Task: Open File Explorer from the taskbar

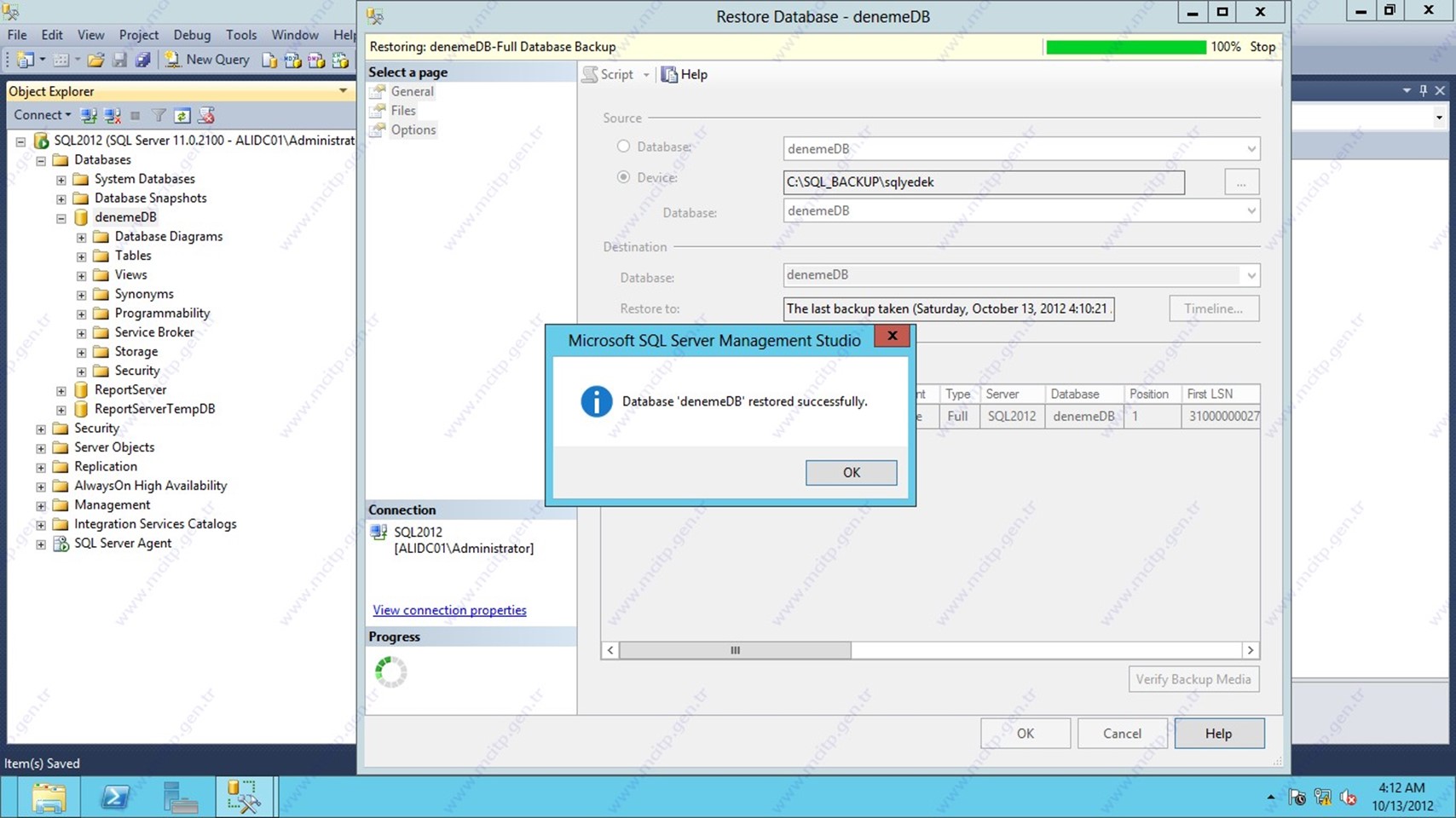Action: pos(49,798)
